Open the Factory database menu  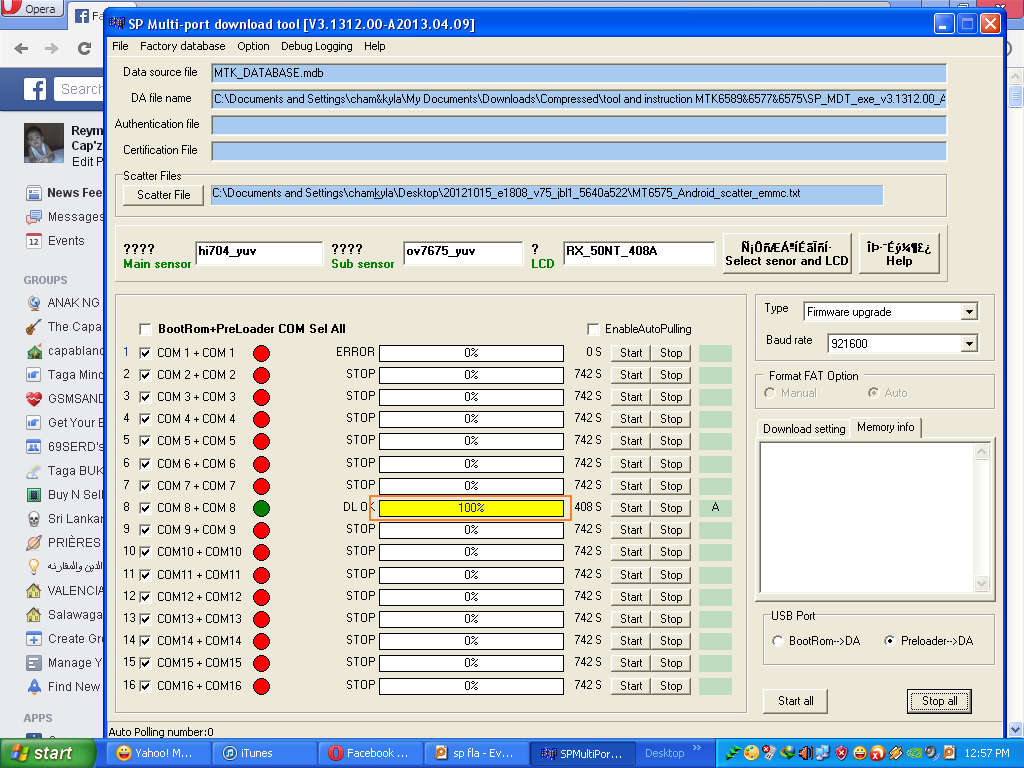[182, 46]
